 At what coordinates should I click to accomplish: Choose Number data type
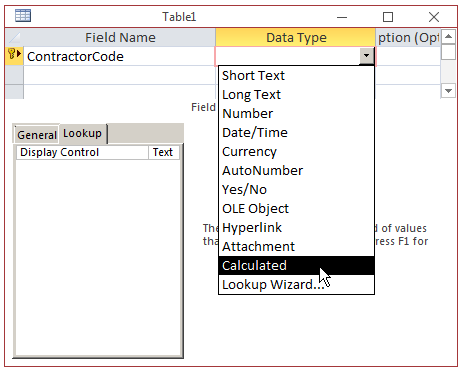[x=296, y=114]
